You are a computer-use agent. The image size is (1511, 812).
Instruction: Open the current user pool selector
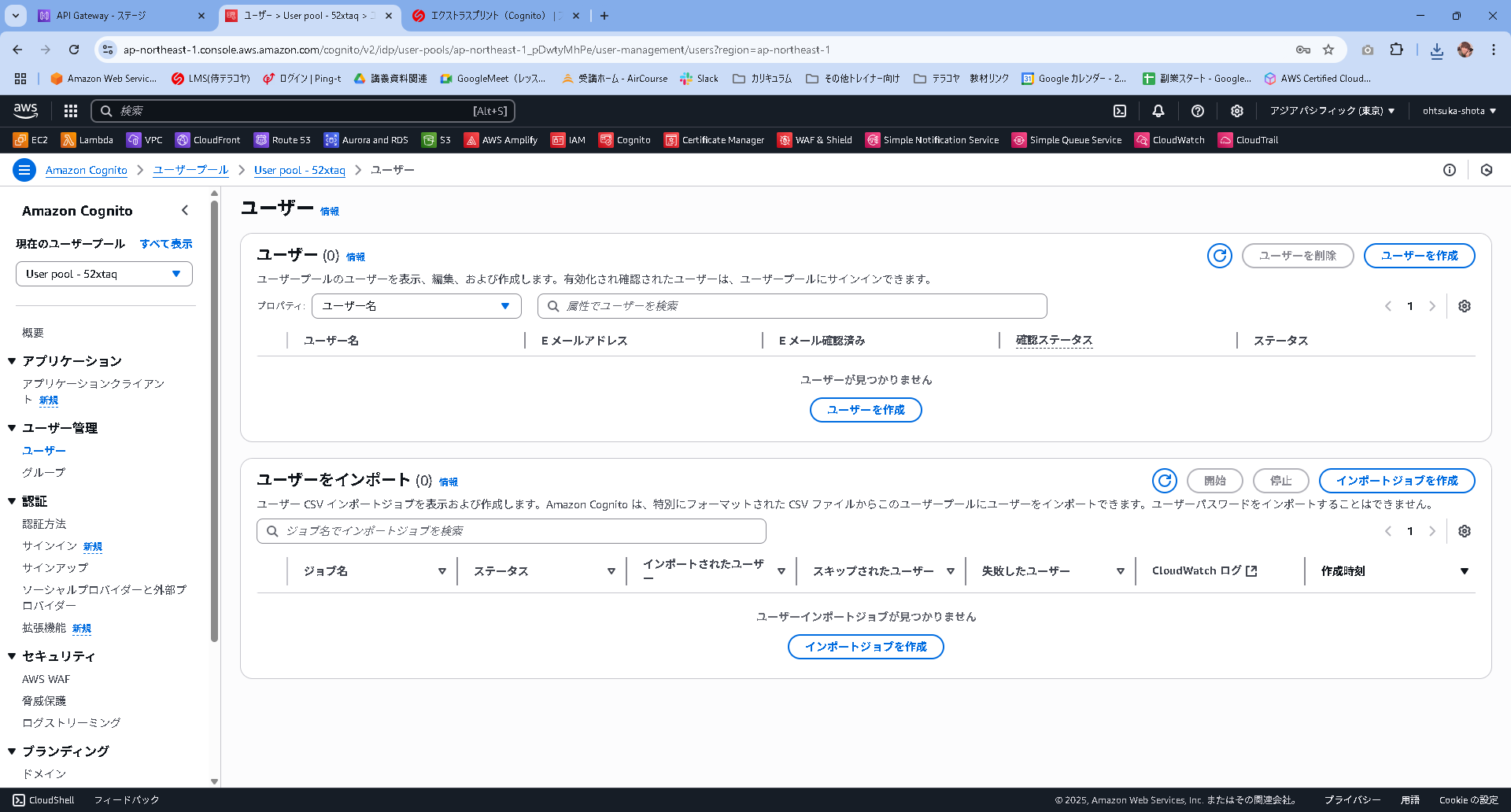104,273
